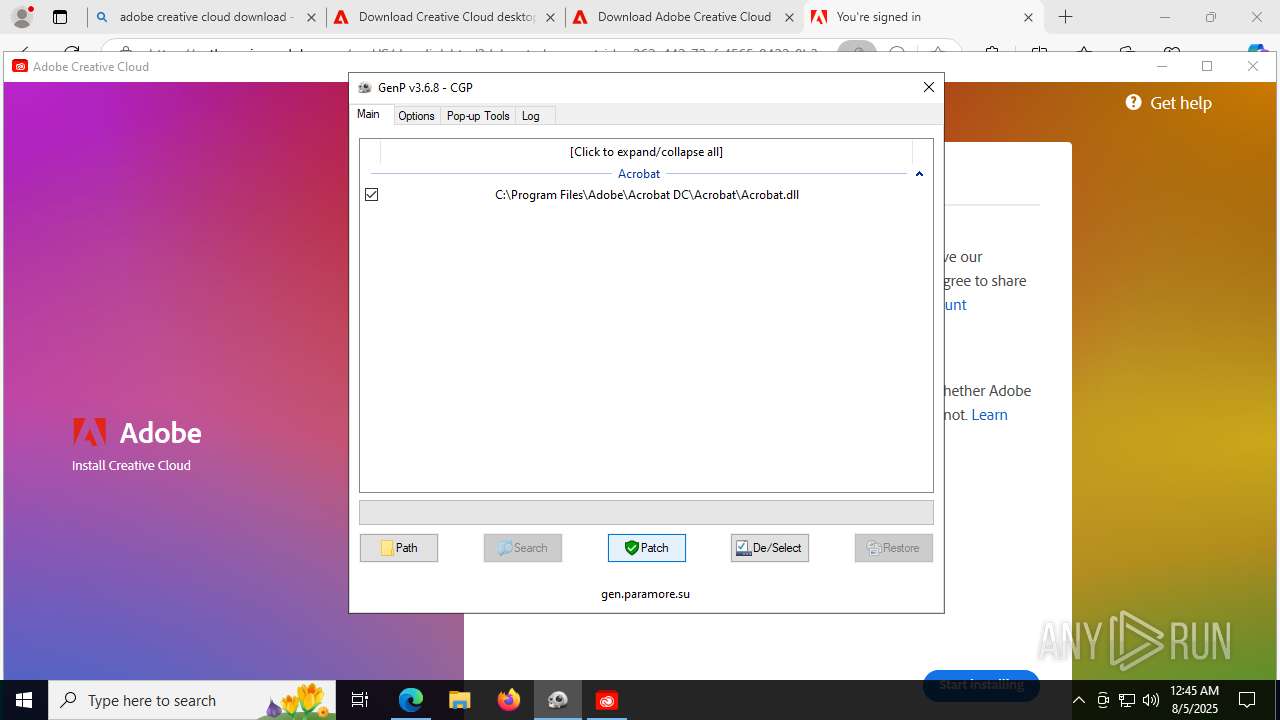Click the Learn link in Creative Cloud installer

[x=990, y=415]
